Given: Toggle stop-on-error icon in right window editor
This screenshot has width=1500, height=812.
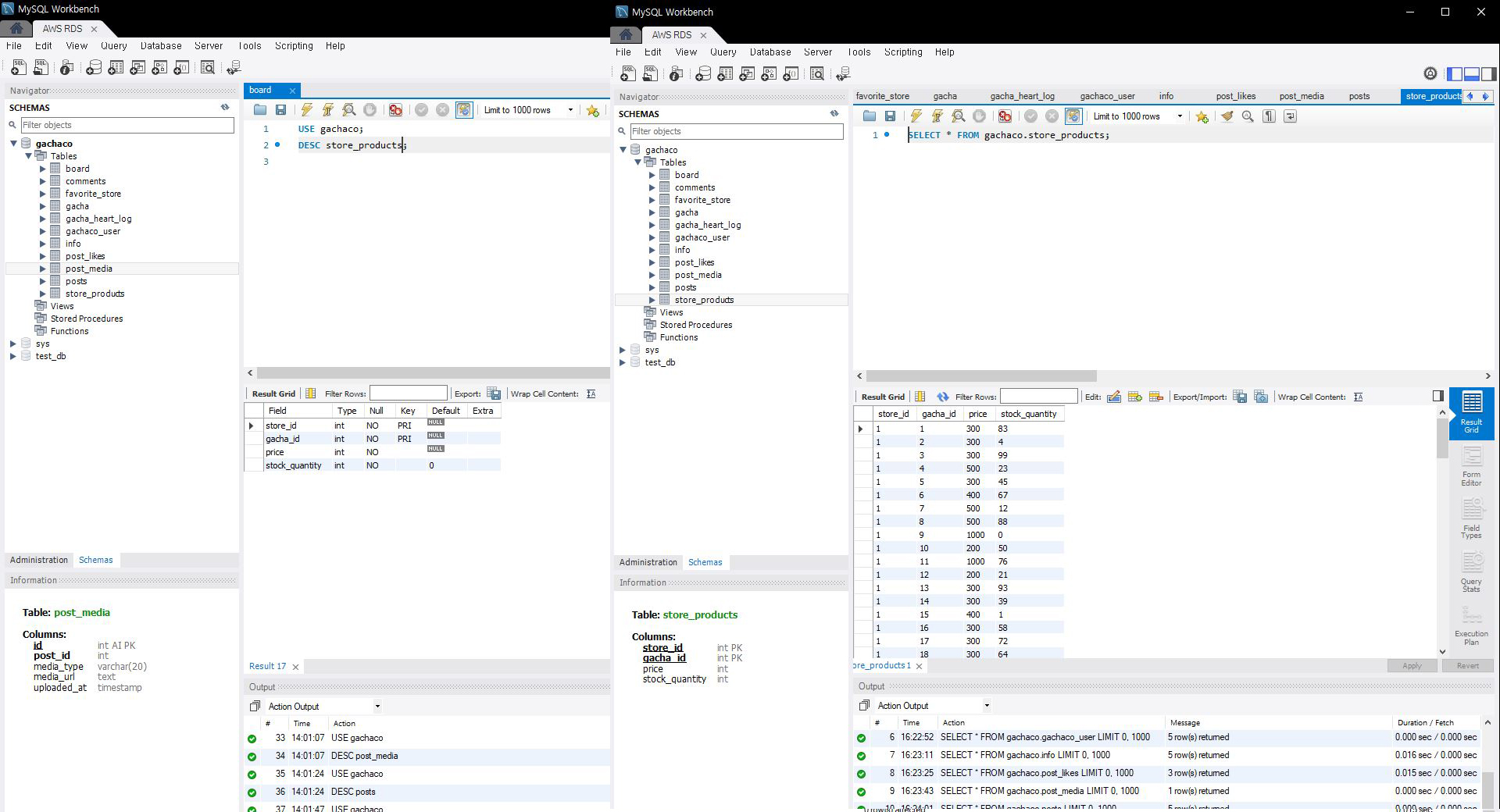Looking at the screenshot, I should [x=1005, y=116].
